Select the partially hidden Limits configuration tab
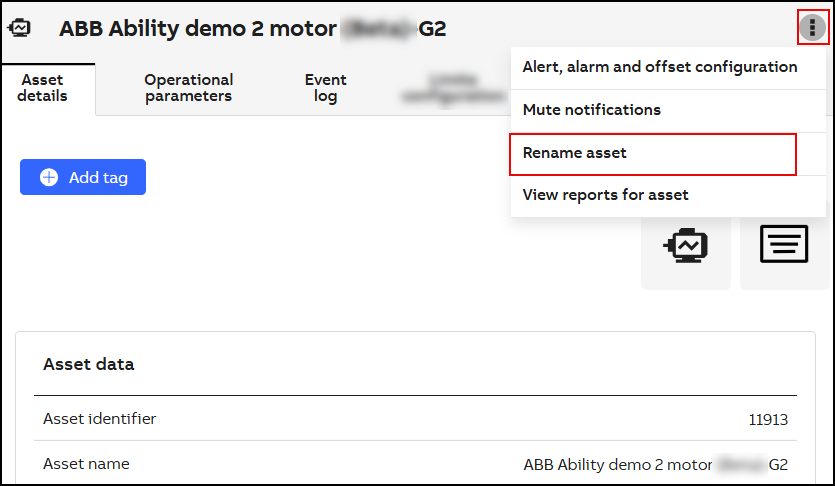Viewport: 835px width, 486px height. [x=452, y=88]
